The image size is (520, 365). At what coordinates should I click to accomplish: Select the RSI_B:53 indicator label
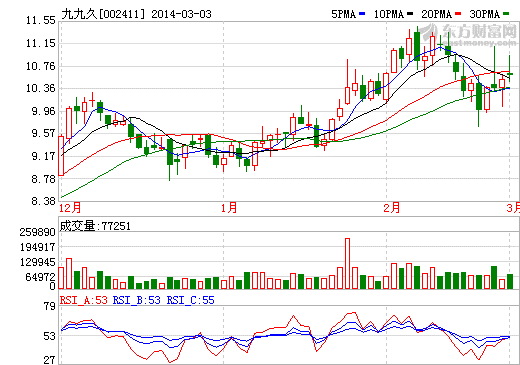[x=136, y=300]
